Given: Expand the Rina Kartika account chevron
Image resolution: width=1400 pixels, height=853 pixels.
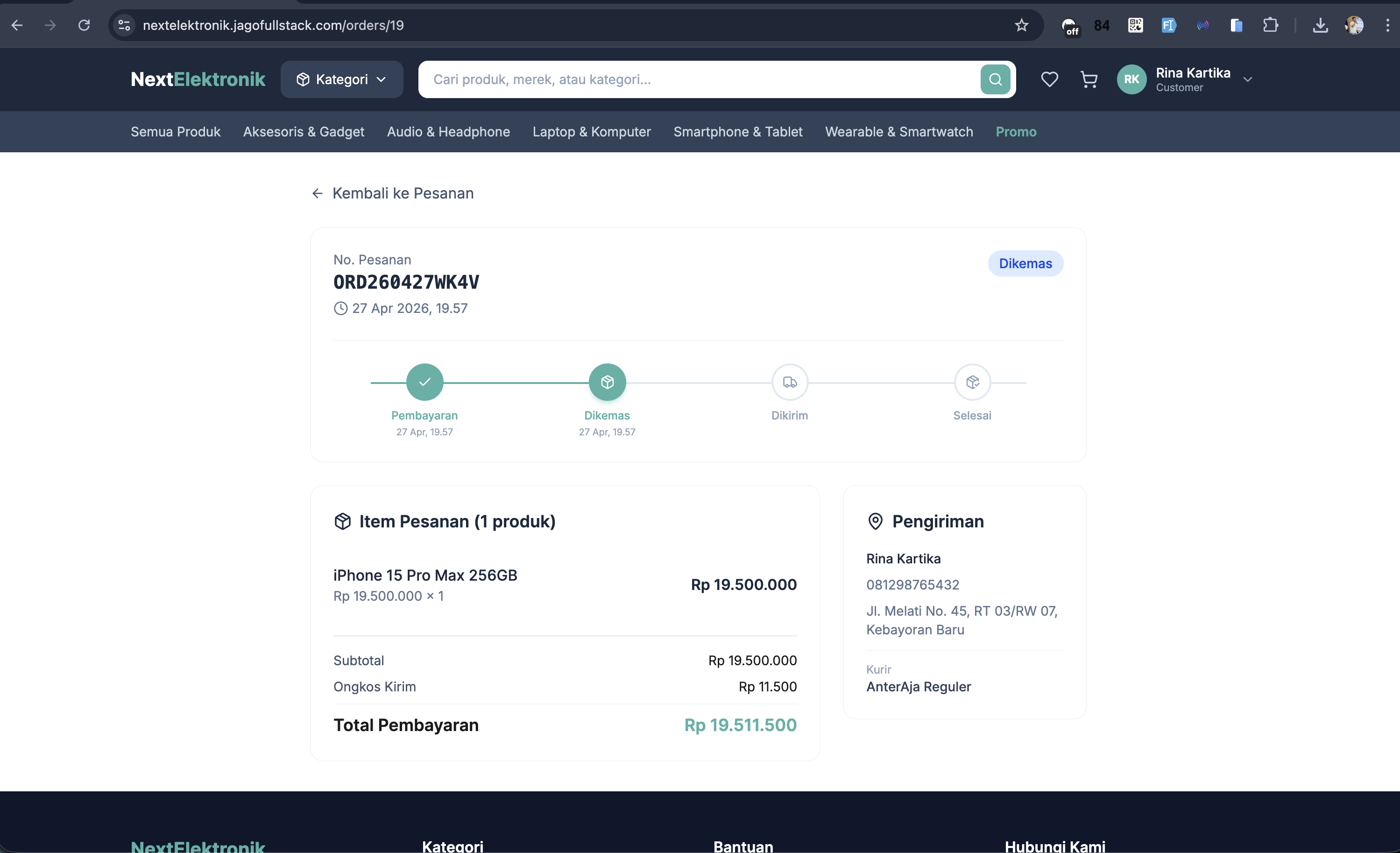Looking at the screenshot, I should pyautogui.click(x=1248, y=79).
